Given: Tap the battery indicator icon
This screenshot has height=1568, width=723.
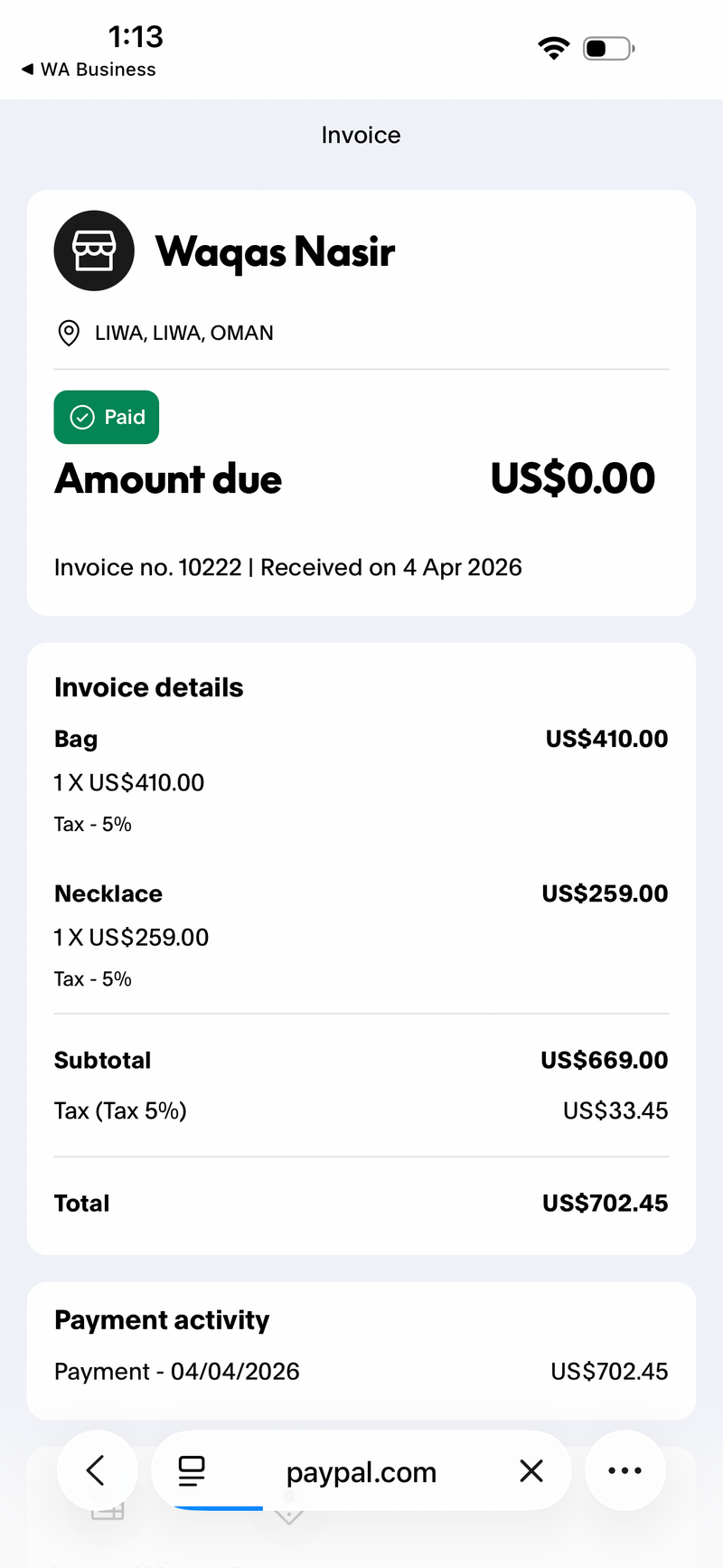Looking at the screenshot, I should (x=608, y=48).
